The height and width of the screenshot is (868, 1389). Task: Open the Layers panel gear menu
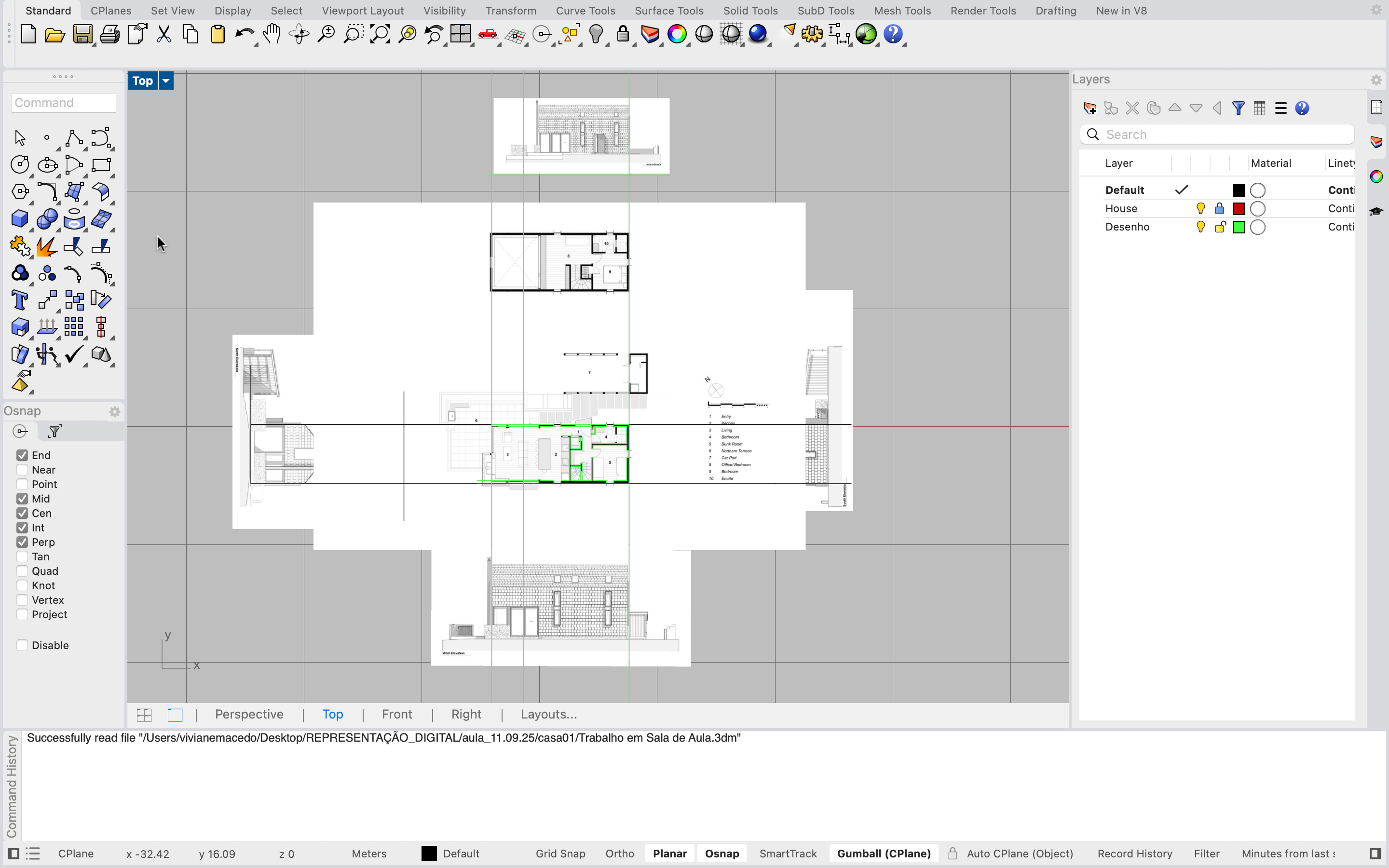click(x=1376, y=80)
